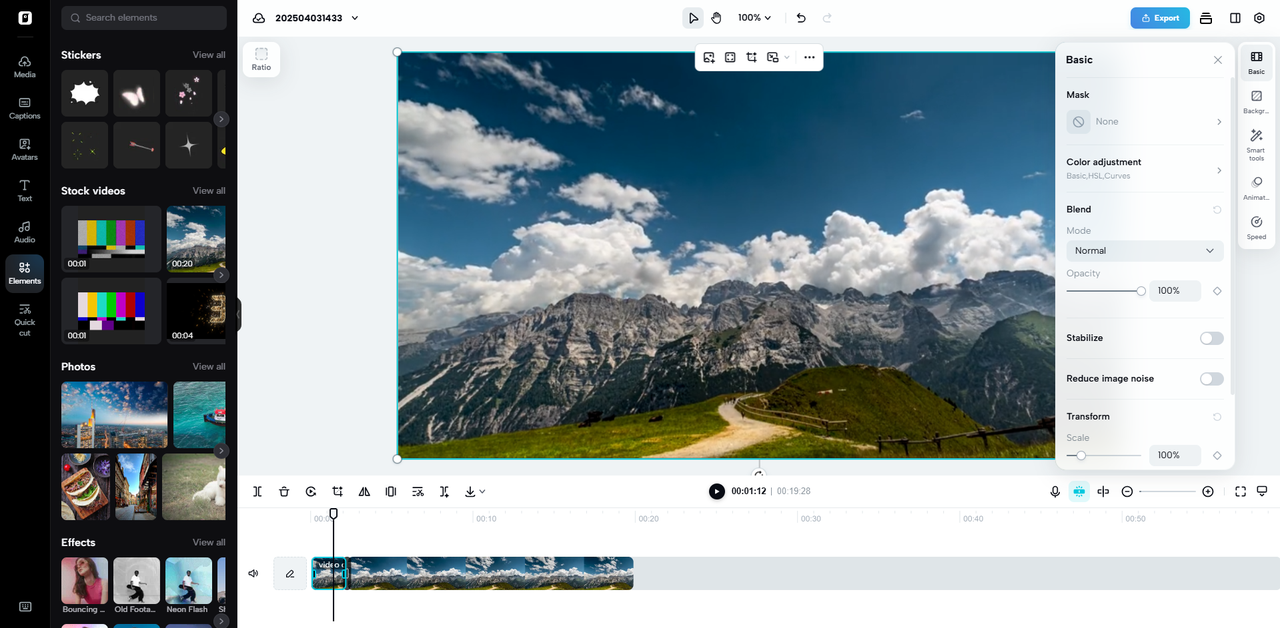The width and height of the screenshot is (1280, 628).
Task: Add an Opacity keyframe diamond
Action: point(1217,291)
